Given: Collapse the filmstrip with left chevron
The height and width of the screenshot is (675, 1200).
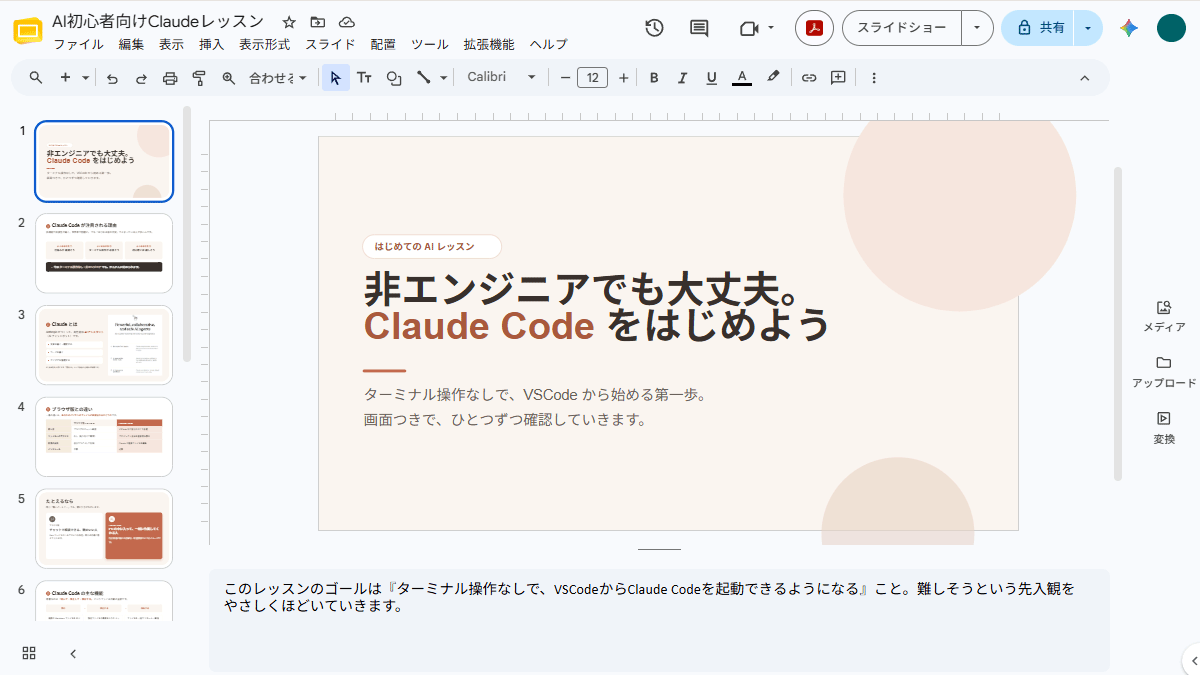Looking at the screenshot, I should [73, 653].
